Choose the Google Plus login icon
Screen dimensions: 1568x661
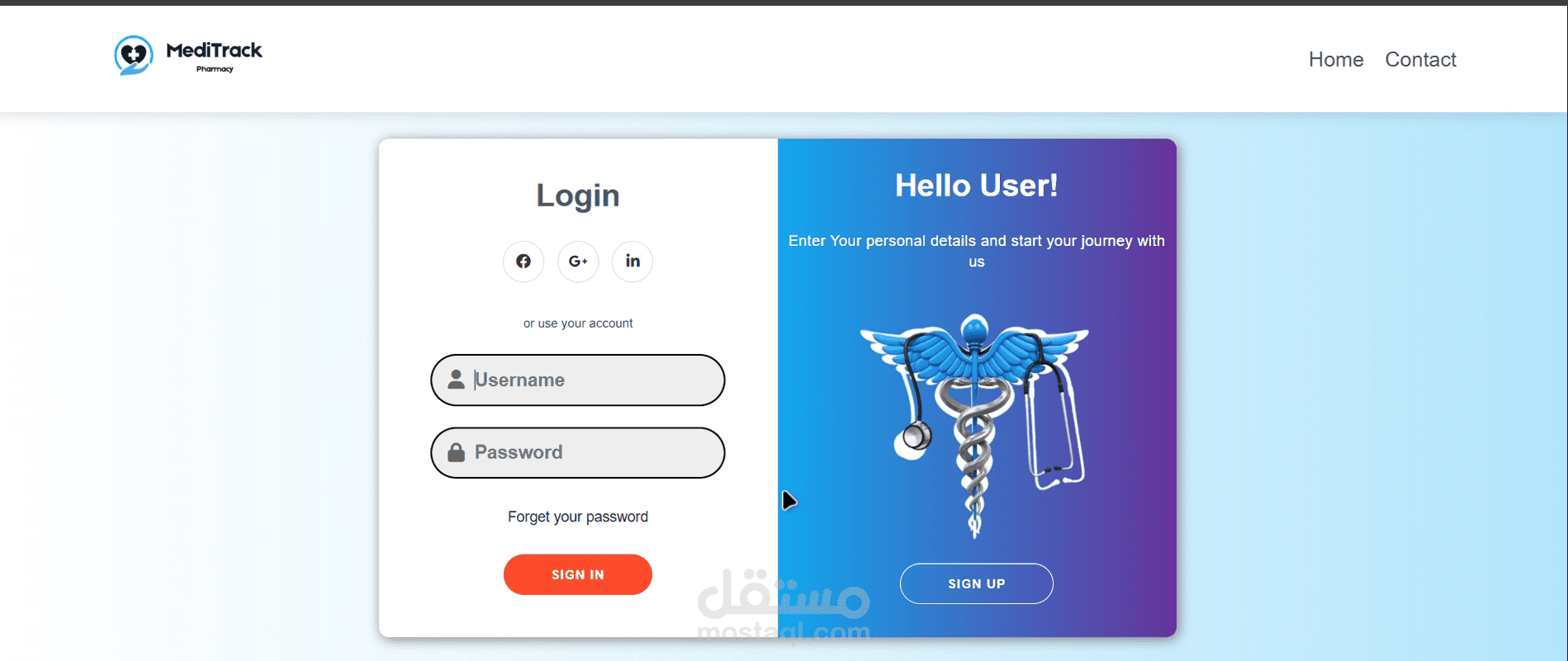tap(578, 262)
